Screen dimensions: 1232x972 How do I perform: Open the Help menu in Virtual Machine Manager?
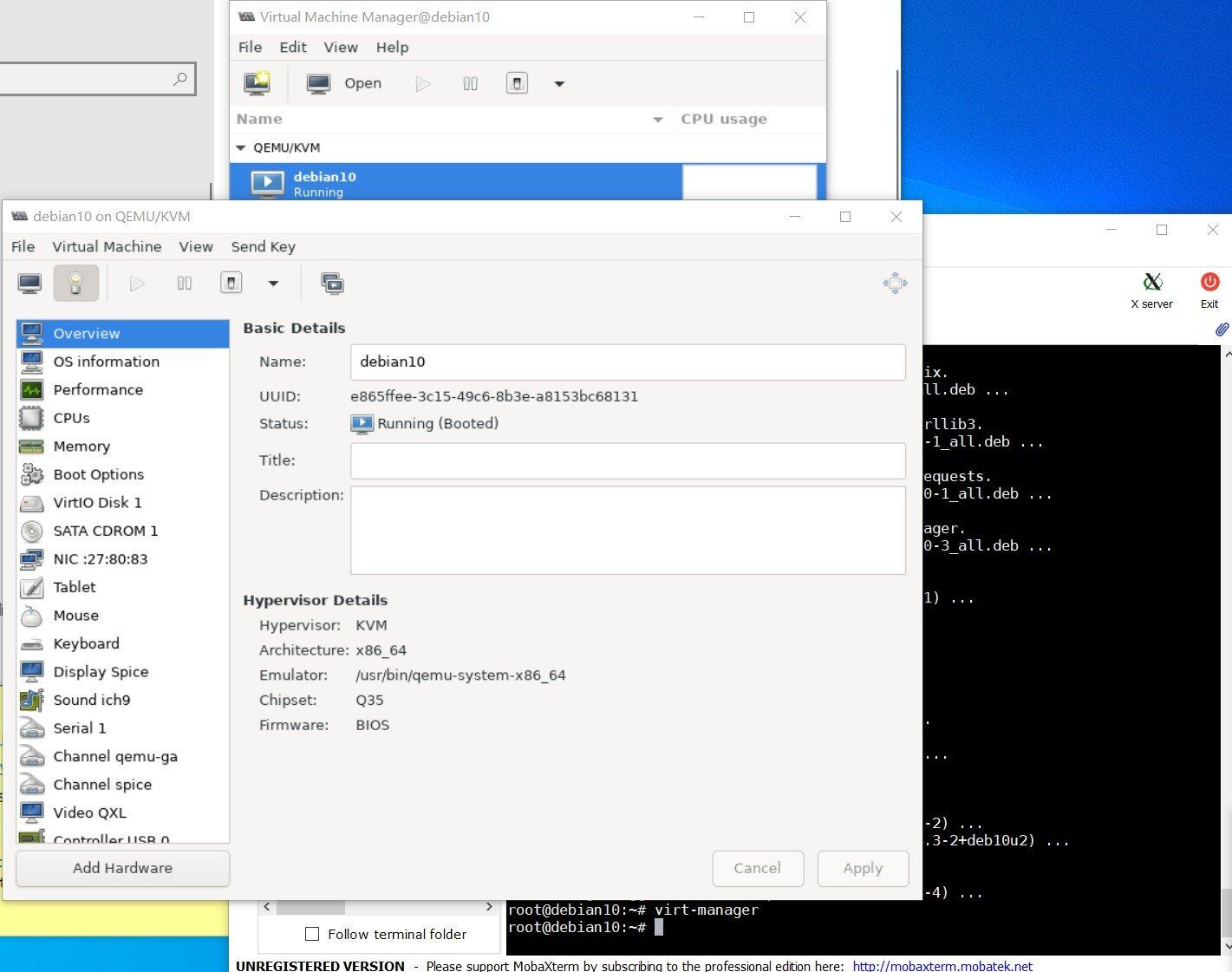(x=392, y=48)
